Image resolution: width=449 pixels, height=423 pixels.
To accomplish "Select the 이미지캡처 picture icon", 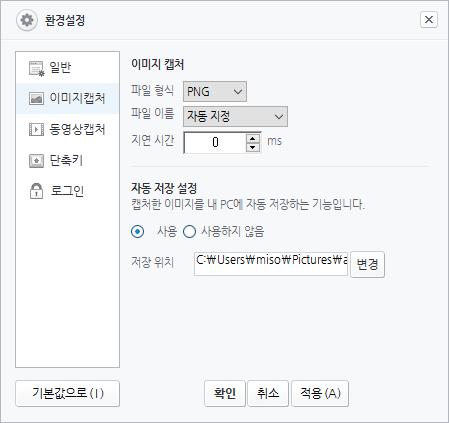I will pos(36,99).
